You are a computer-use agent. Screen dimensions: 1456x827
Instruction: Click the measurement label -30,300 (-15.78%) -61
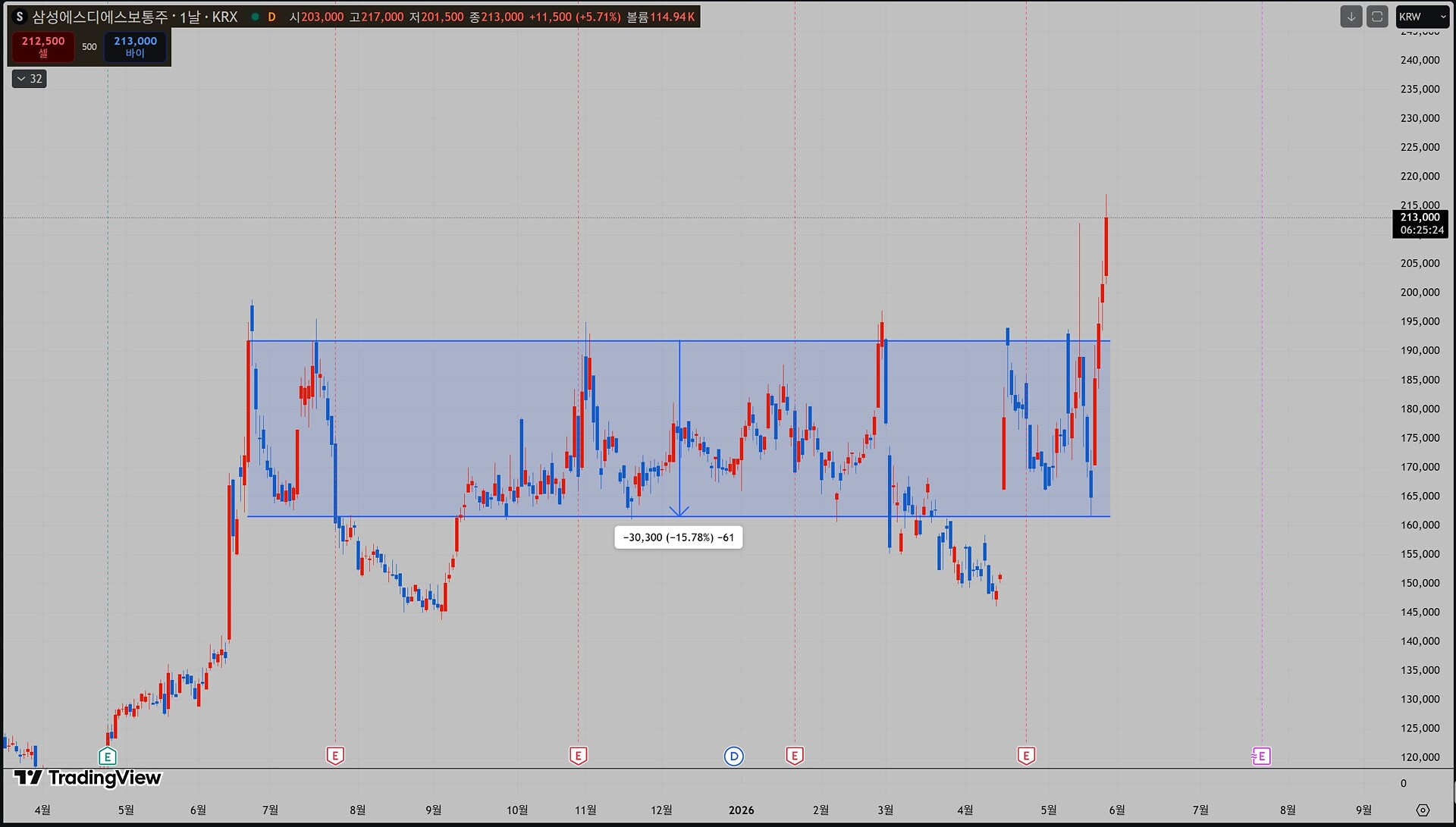(679, 537)
